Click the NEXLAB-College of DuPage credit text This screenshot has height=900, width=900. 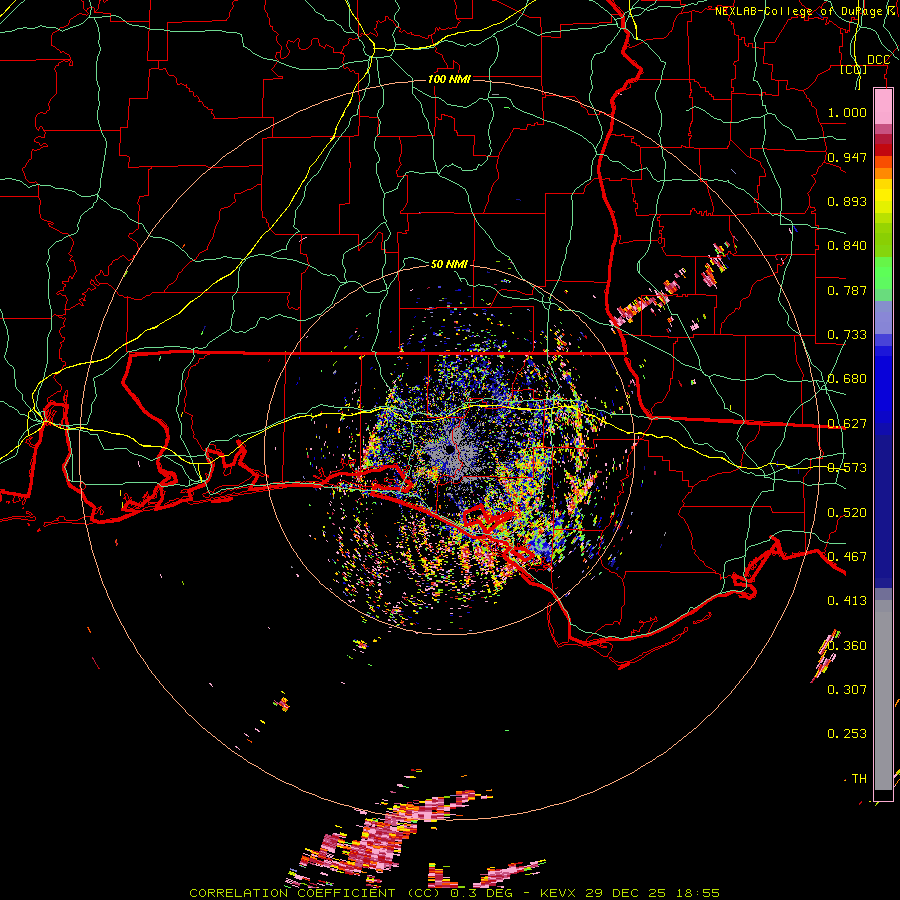[x=798, y=11]
